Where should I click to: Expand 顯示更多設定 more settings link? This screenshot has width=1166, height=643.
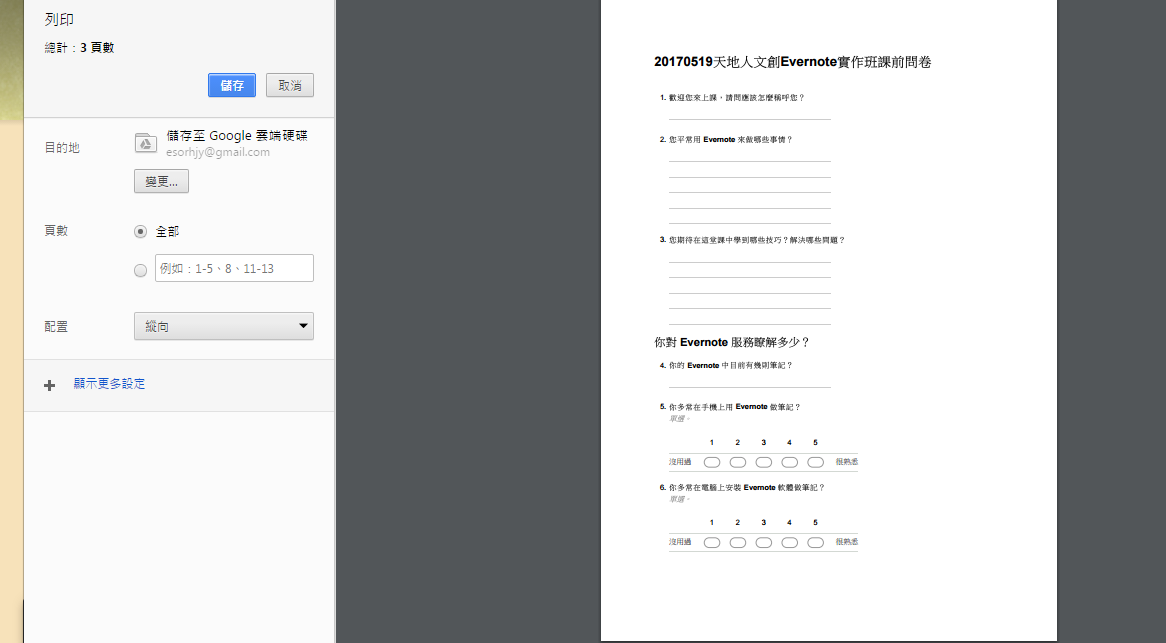(x=109, y=384)
